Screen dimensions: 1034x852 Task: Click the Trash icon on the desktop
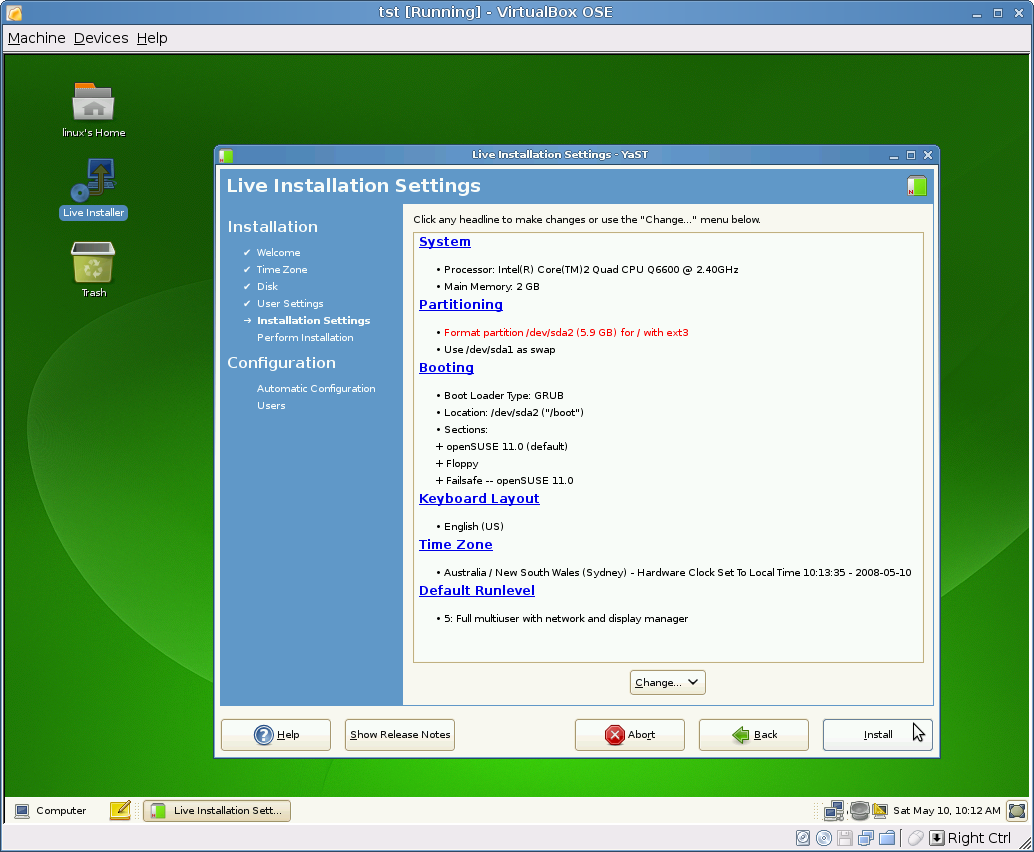coord(93,264)
